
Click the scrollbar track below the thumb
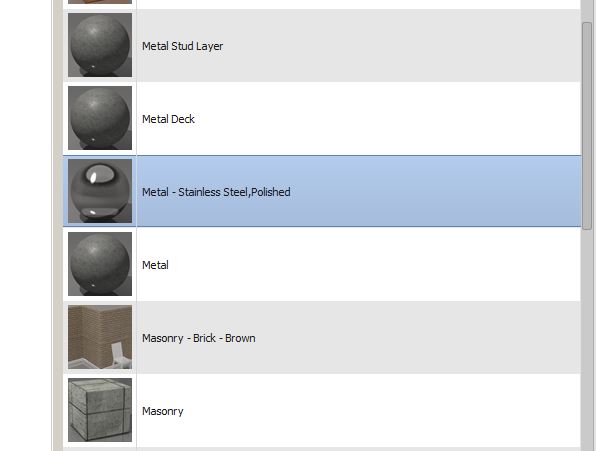[x=587, y=340]
